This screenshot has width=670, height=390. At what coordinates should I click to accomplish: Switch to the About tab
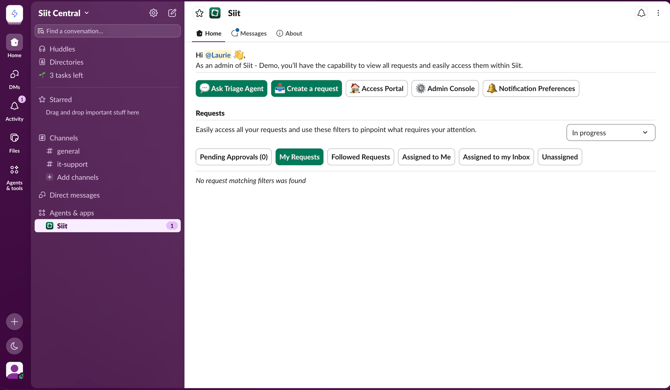coord(289,33)
